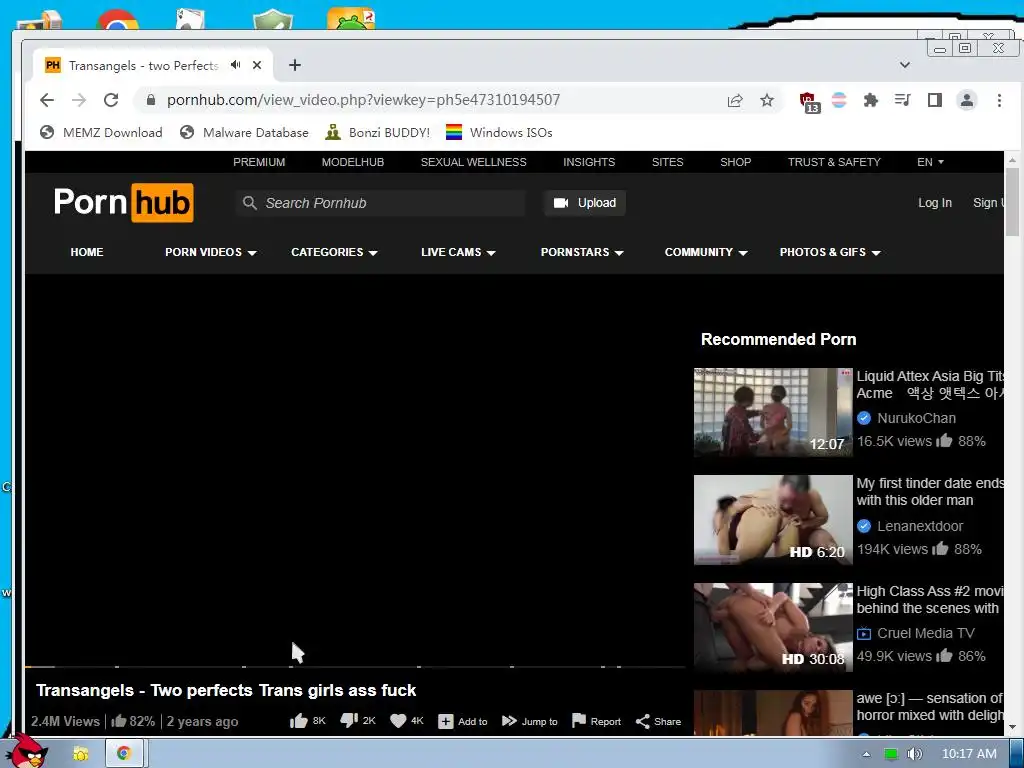Open the Cruel Media TV channel link
This screenshot has width=1024, height=768.
925,633
